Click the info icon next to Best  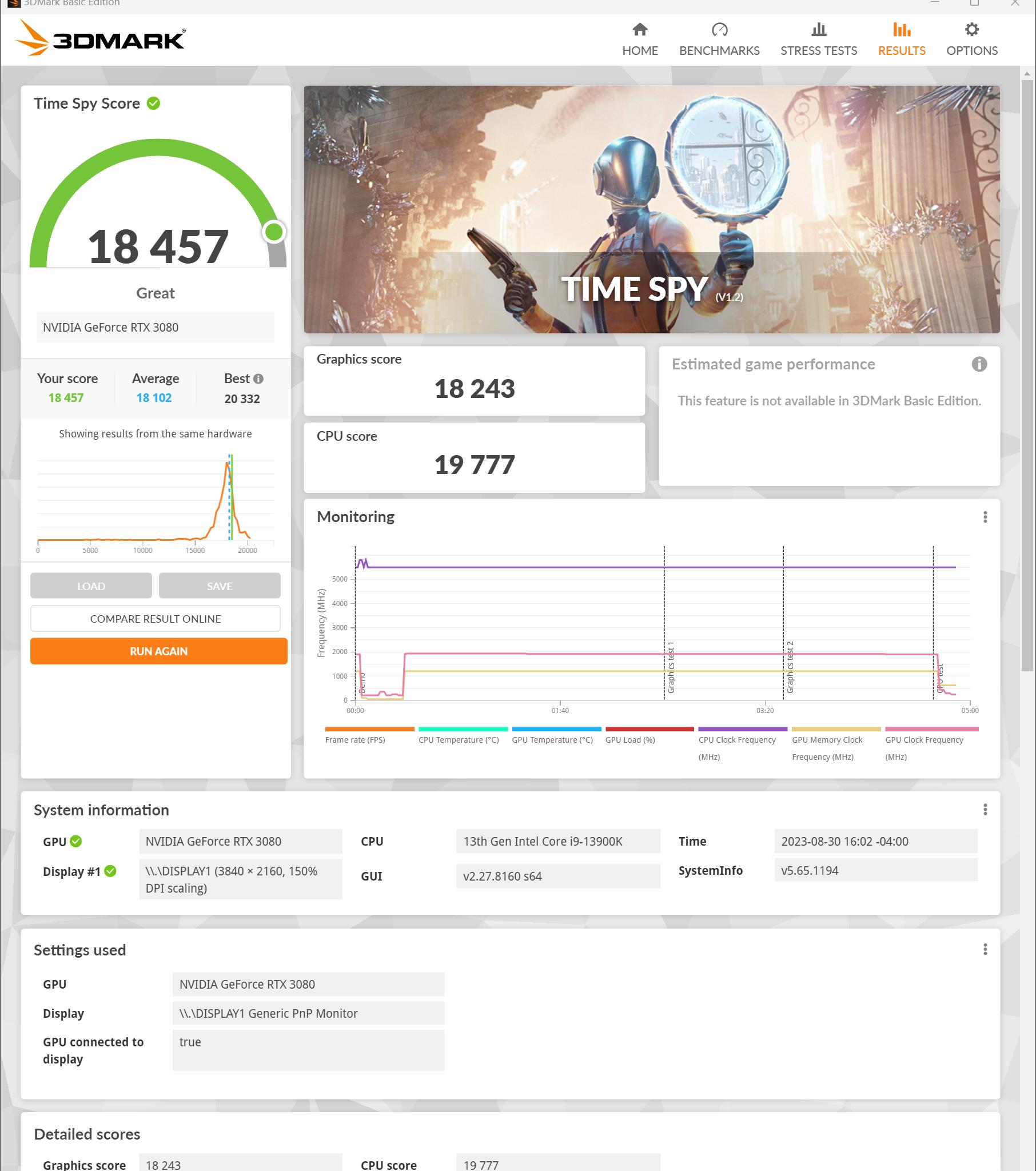pyautogui.click(x=258, y=379)
